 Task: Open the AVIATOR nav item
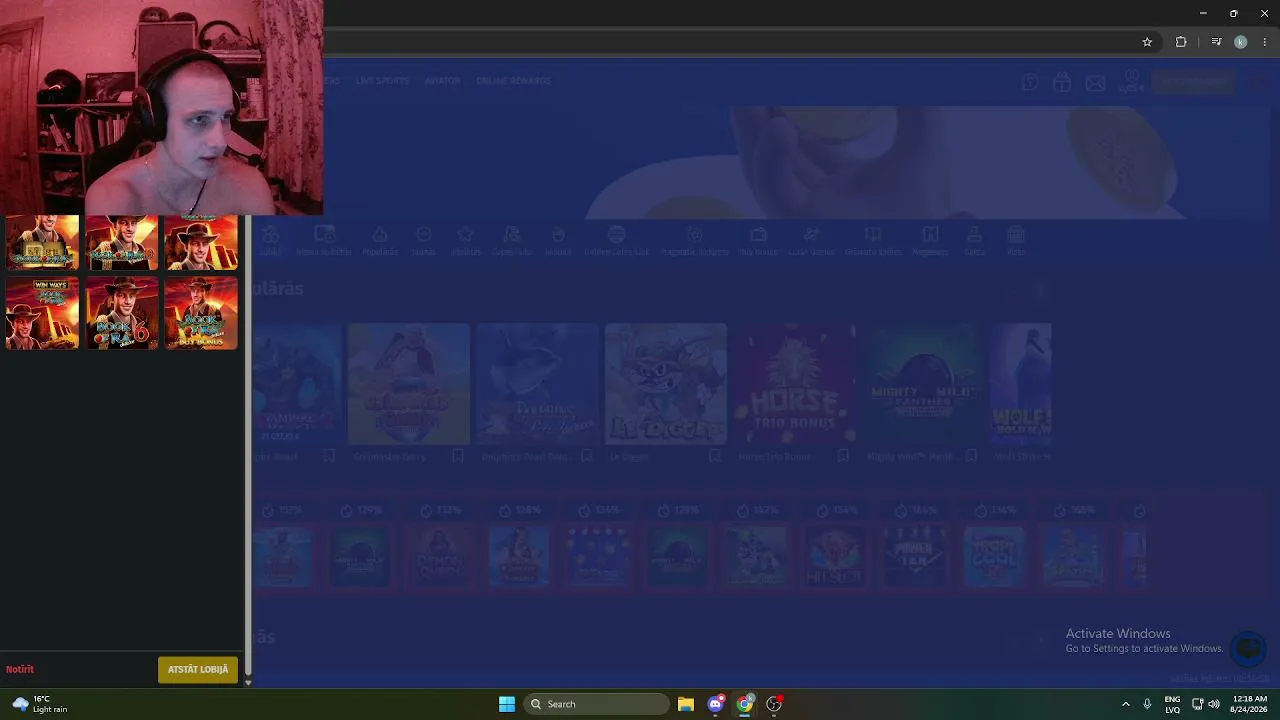click(442, 80)
